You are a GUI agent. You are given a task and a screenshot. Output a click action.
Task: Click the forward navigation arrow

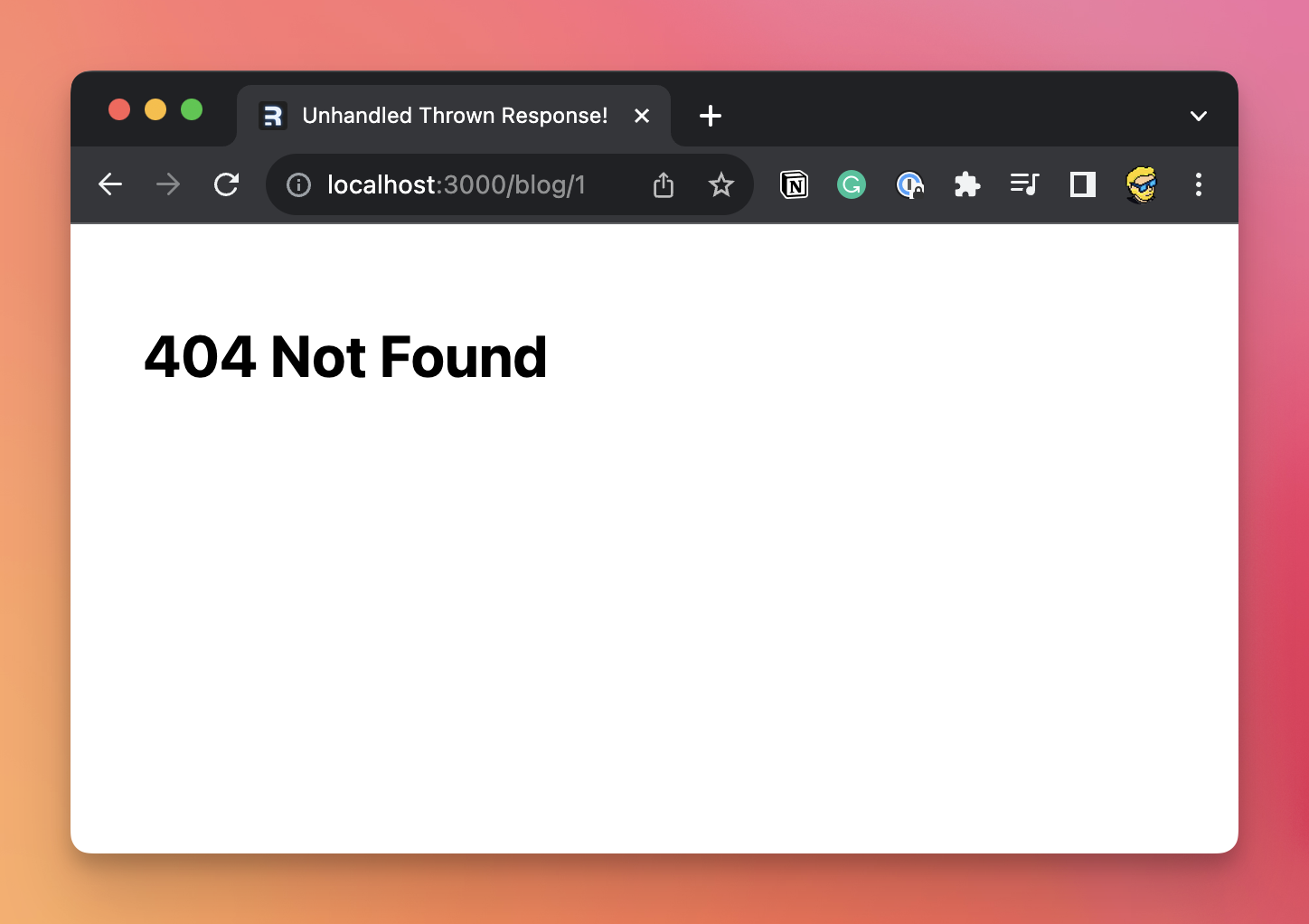click(168, 184)
